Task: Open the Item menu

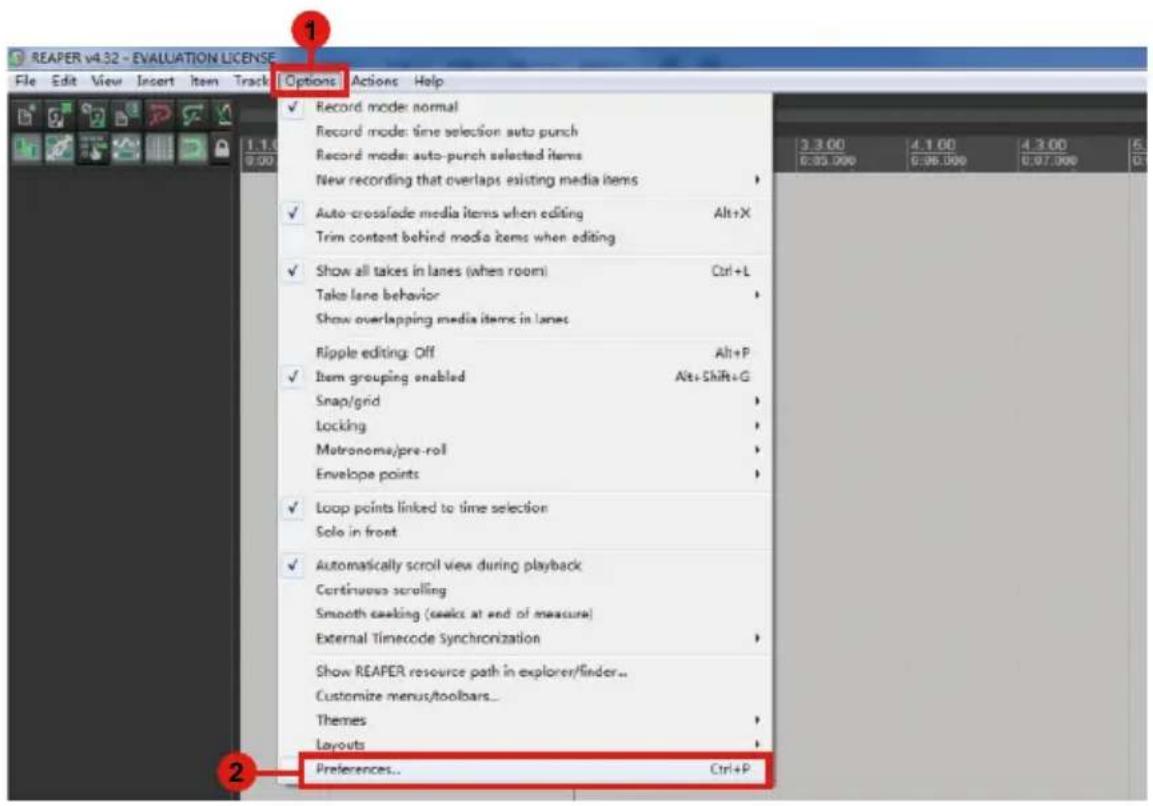Action: (204, 81)
